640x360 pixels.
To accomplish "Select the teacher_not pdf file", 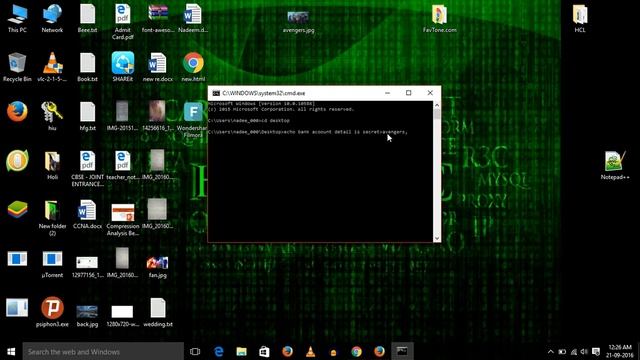I will pyautogui.click(x=122, y=165).
